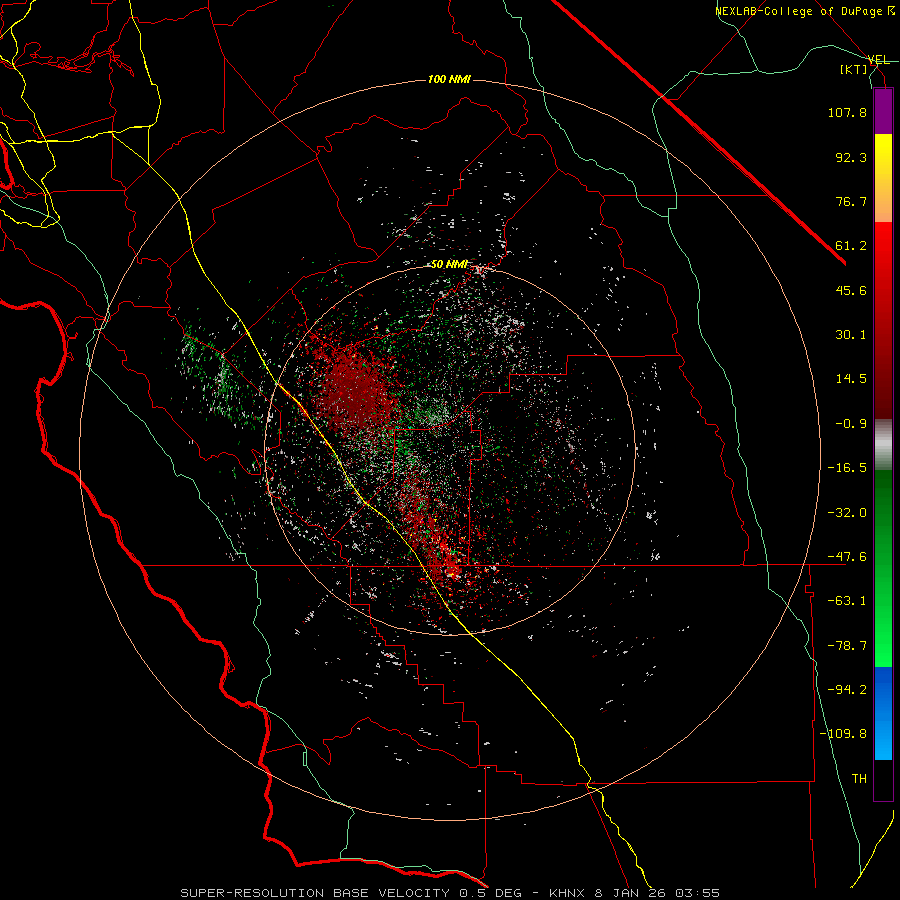
Task: Click the 03:55 timestamp in the caption
Action: click(x=697, y=893)
